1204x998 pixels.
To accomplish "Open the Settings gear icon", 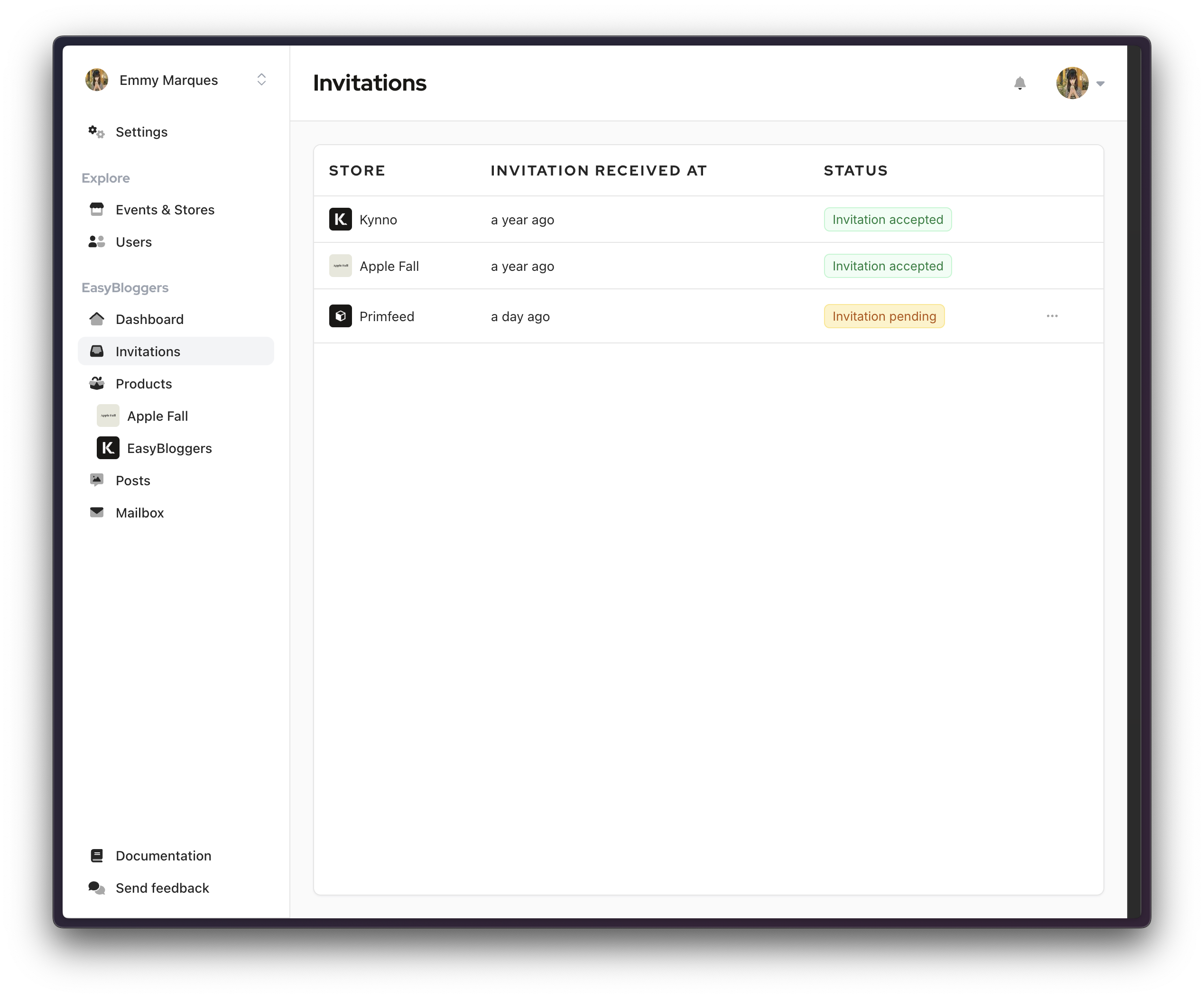I will 96,132.
